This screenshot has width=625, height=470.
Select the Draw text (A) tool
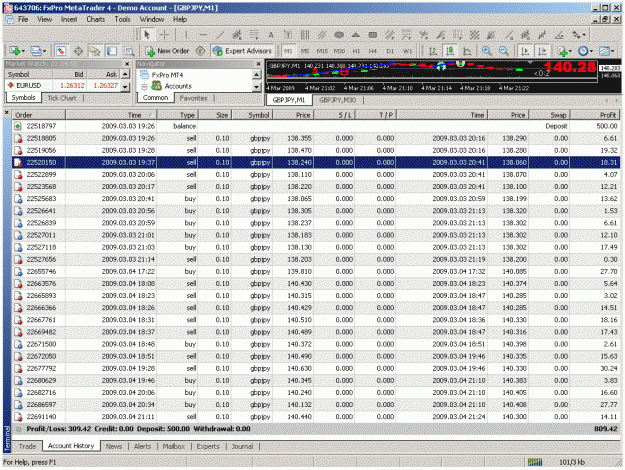point(271,35)
